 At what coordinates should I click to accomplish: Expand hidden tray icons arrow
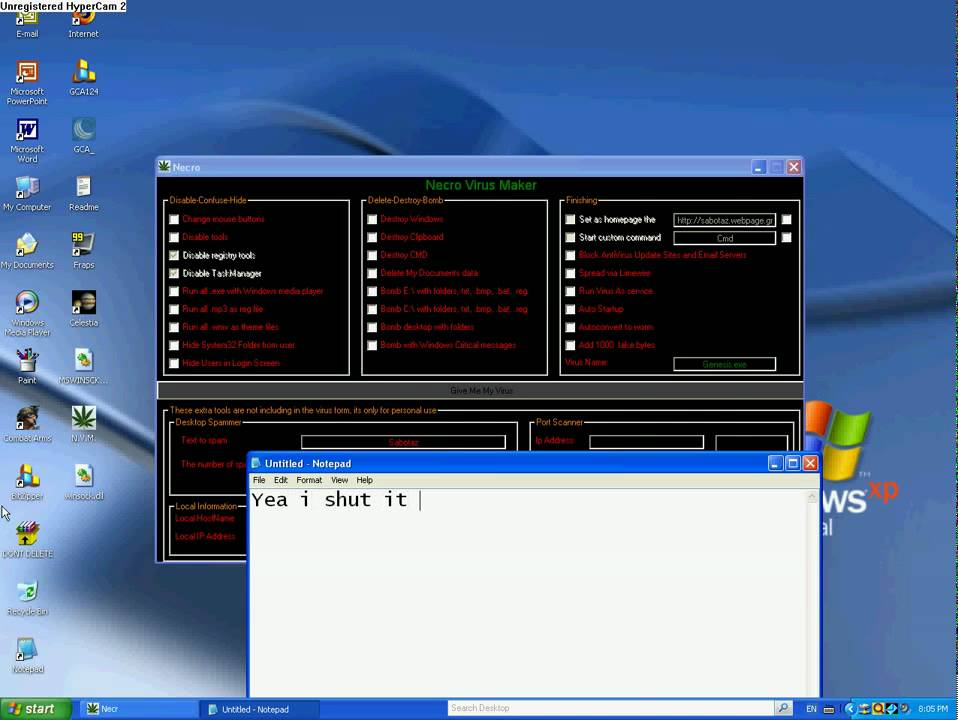tap(849, 708)
